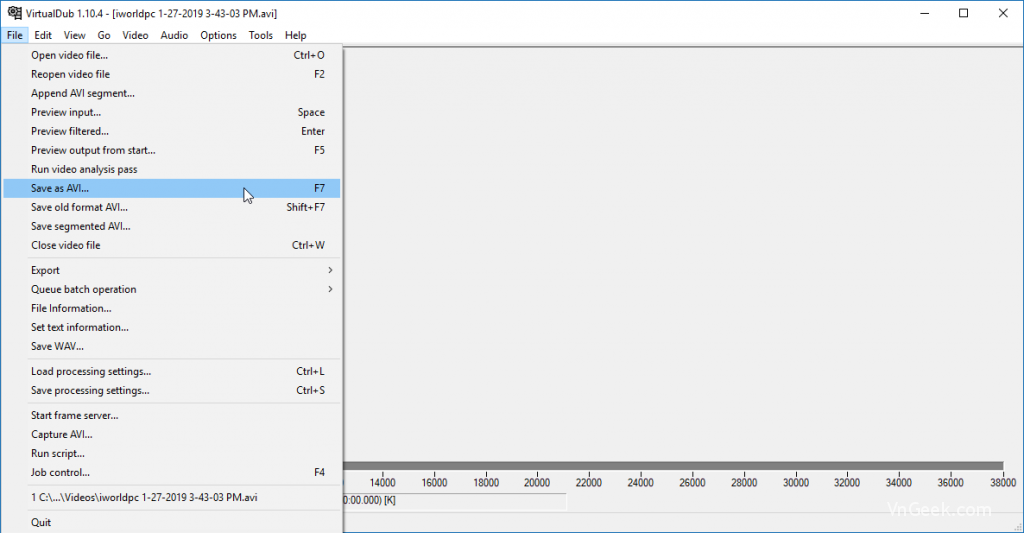Choose Append AVI segment...

(x=172, y=93)
